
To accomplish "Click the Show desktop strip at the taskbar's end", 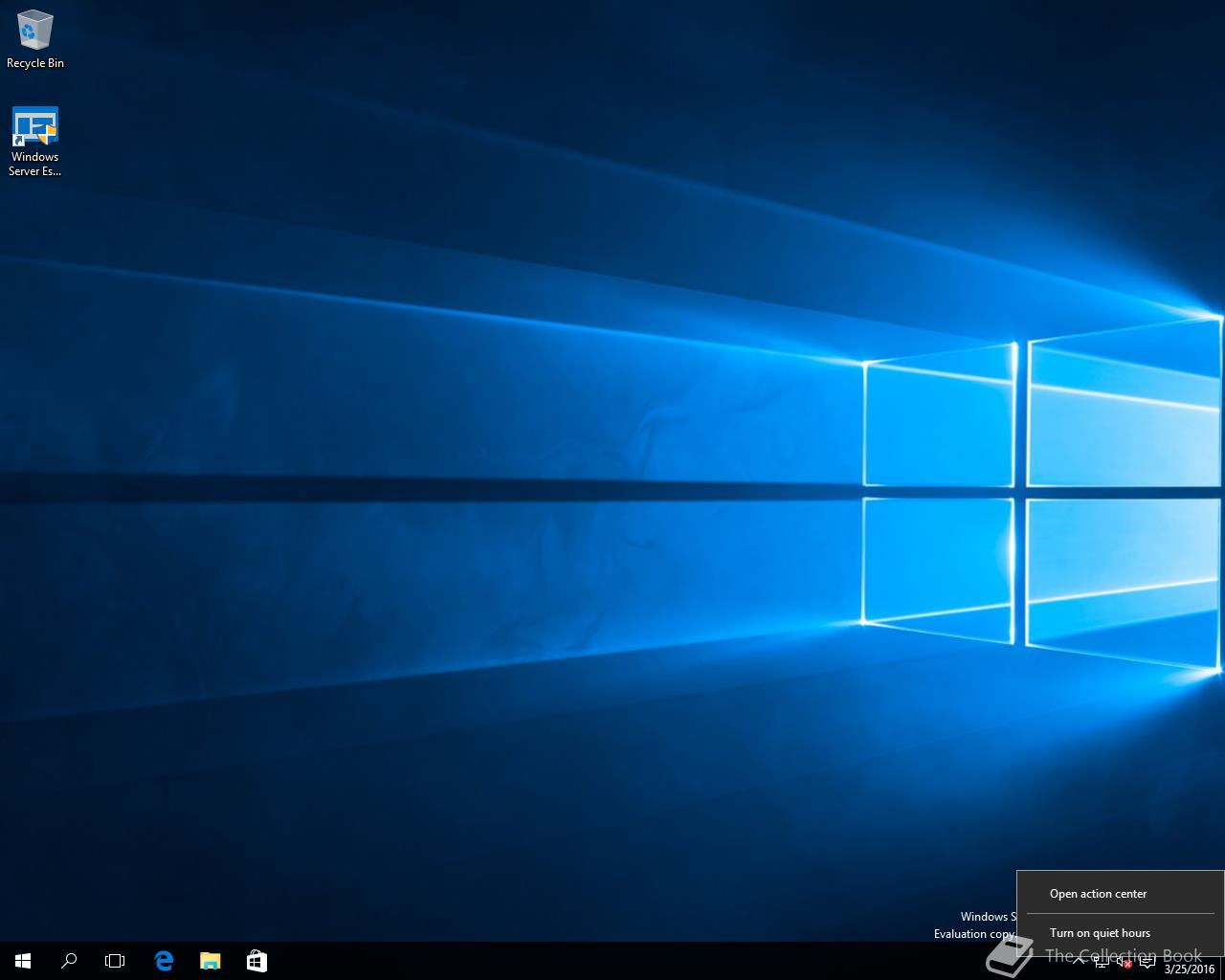I will click(1222, 961).
